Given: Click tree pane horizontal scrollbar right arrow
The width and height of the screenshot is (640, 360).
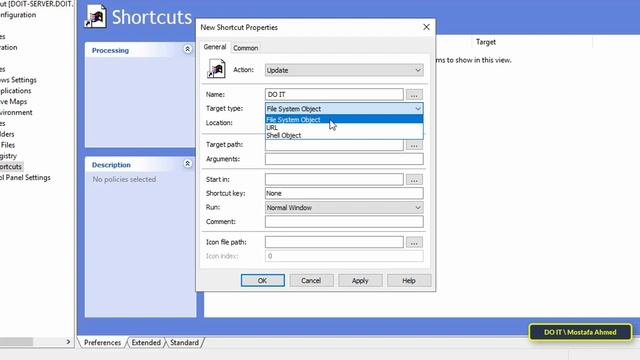Looking at the screenshot, I should [68, 342].
